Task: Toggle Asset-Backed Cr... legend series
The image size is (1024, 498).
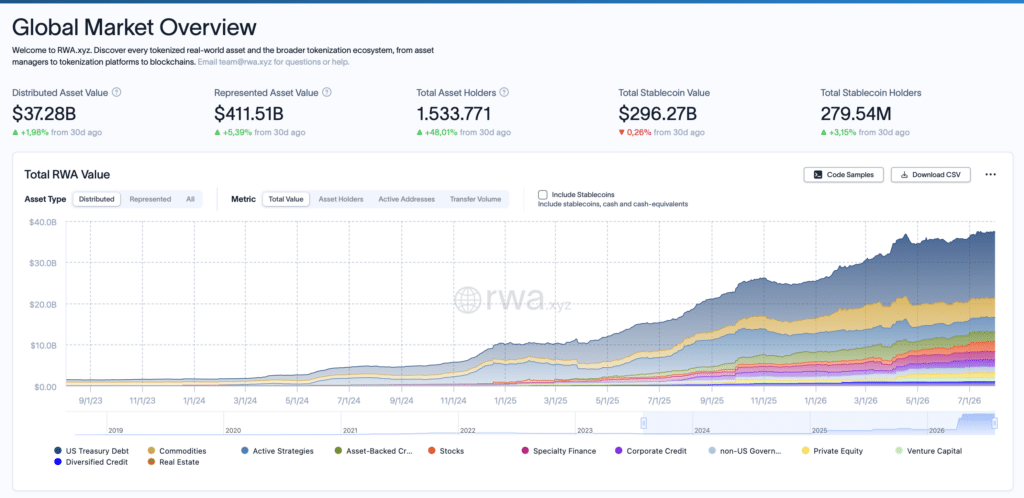Action: point(373,451)
